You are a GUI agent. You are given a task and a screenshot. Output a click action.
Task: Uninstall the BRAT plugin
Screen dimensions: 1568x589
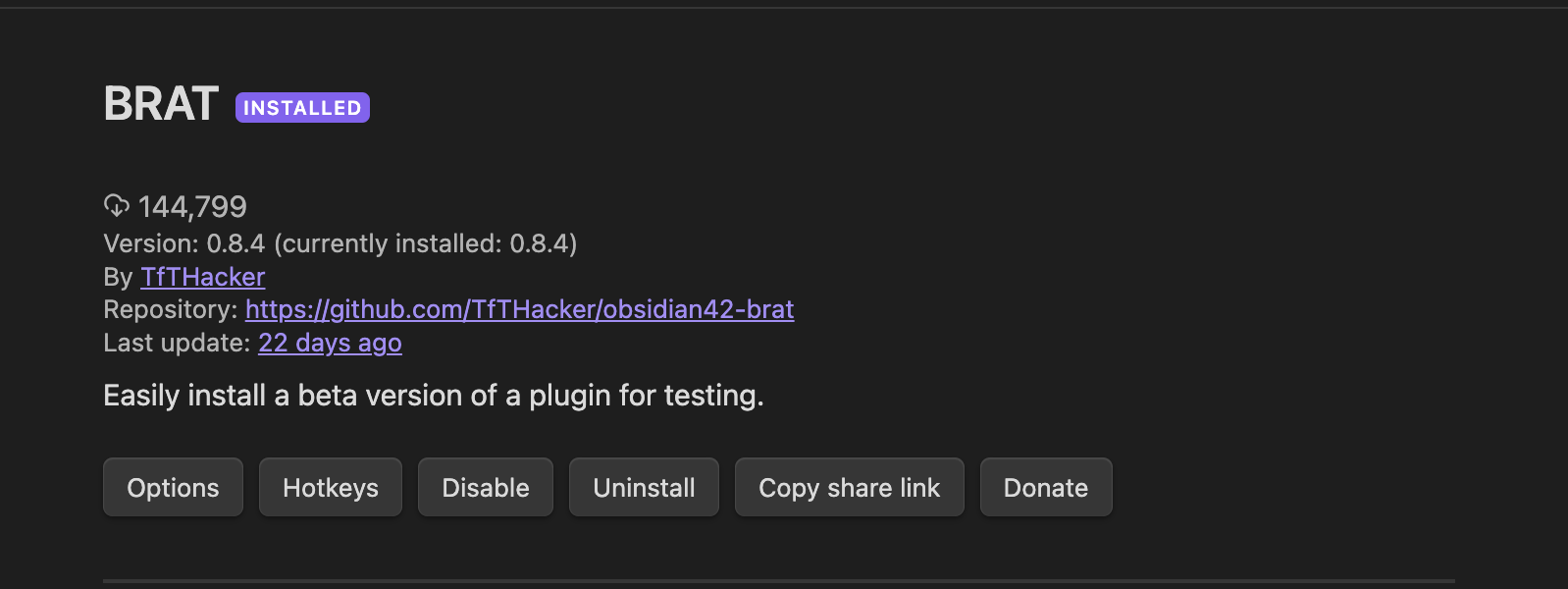[644, 487]
